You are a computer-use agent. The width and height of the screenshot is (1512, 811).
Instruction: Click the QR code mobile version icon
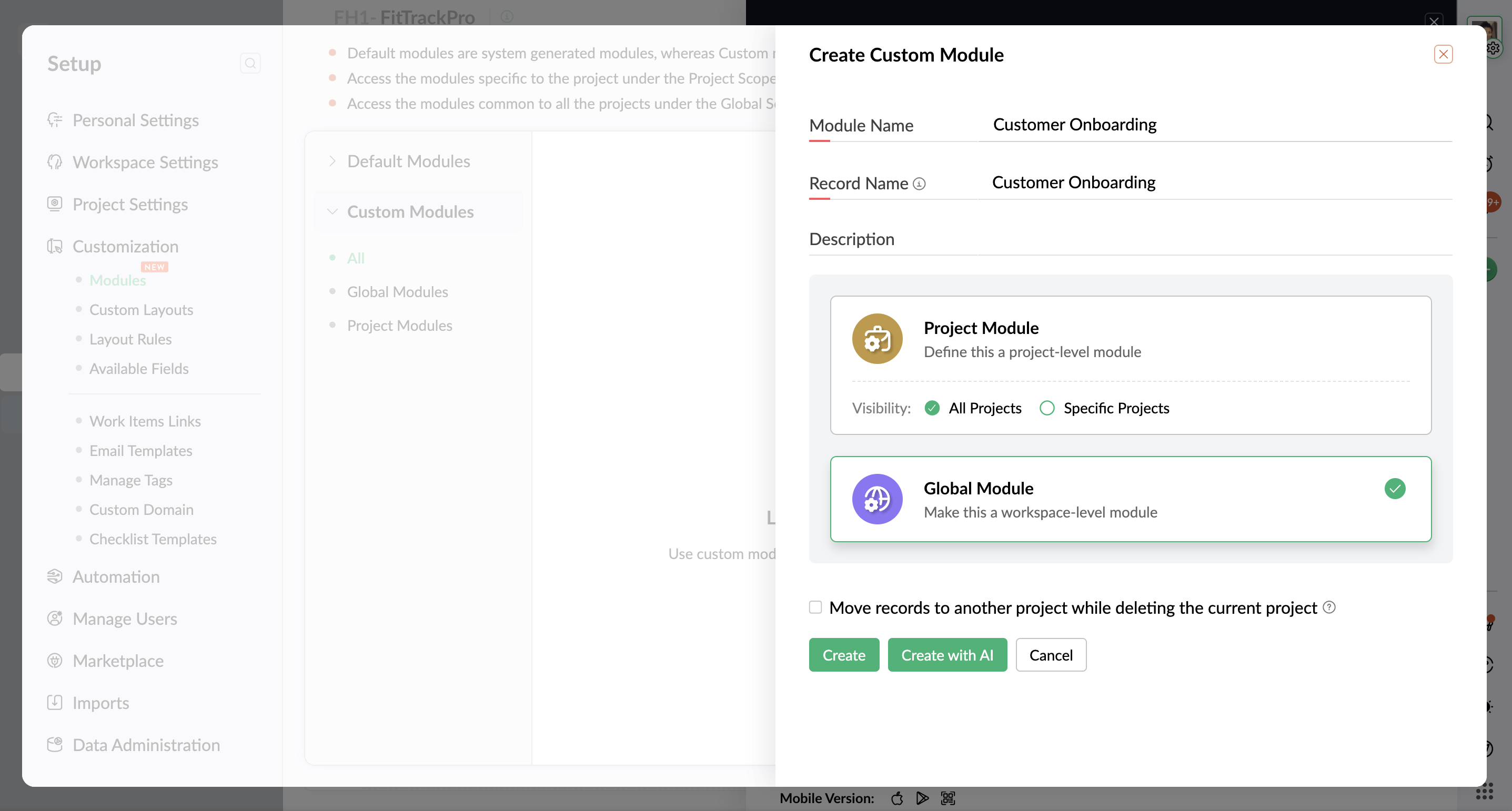[948, 798]
